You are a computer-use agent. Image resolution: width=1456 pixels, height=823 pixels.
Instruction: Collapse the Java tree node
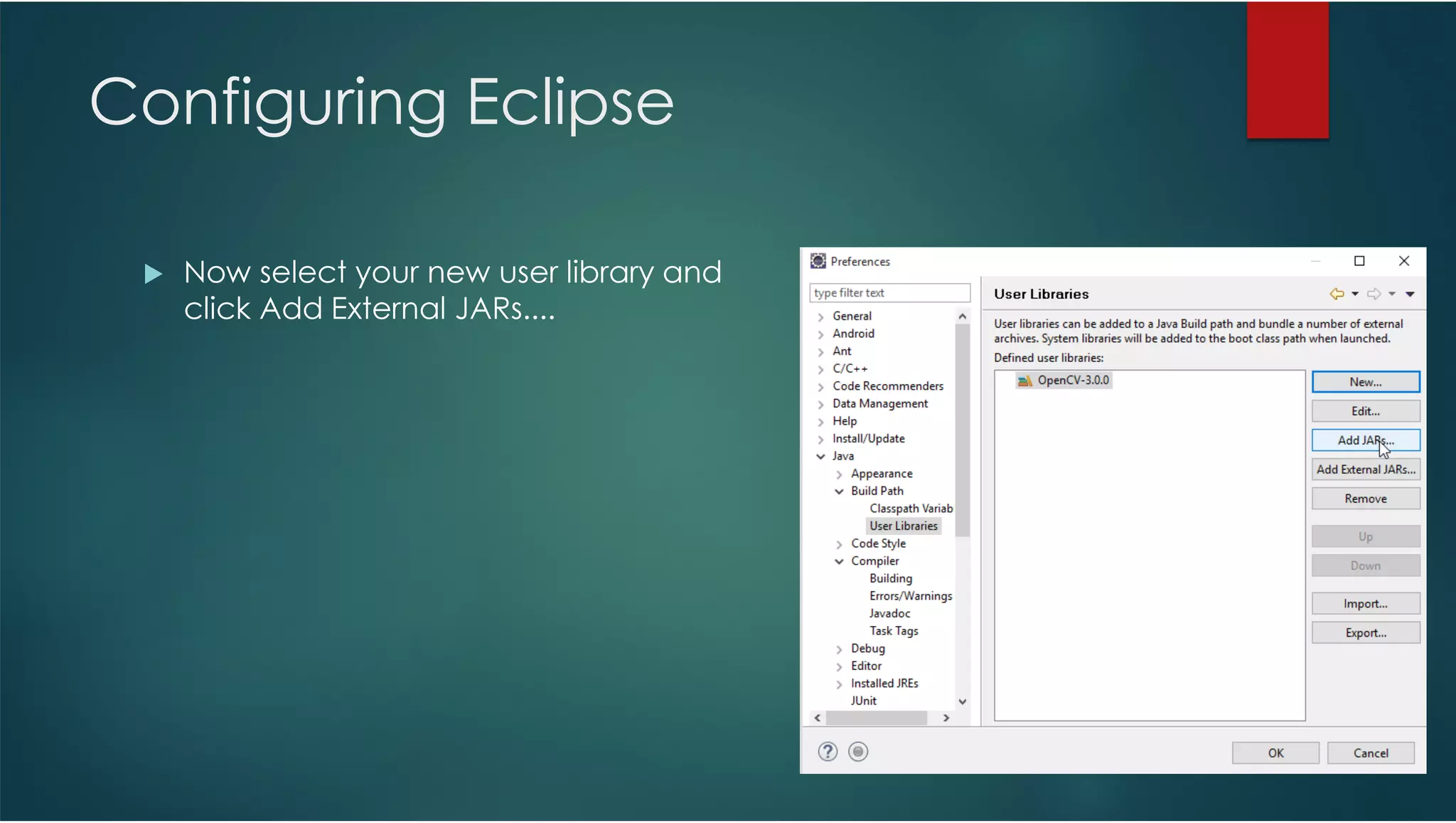coord(821,457)
